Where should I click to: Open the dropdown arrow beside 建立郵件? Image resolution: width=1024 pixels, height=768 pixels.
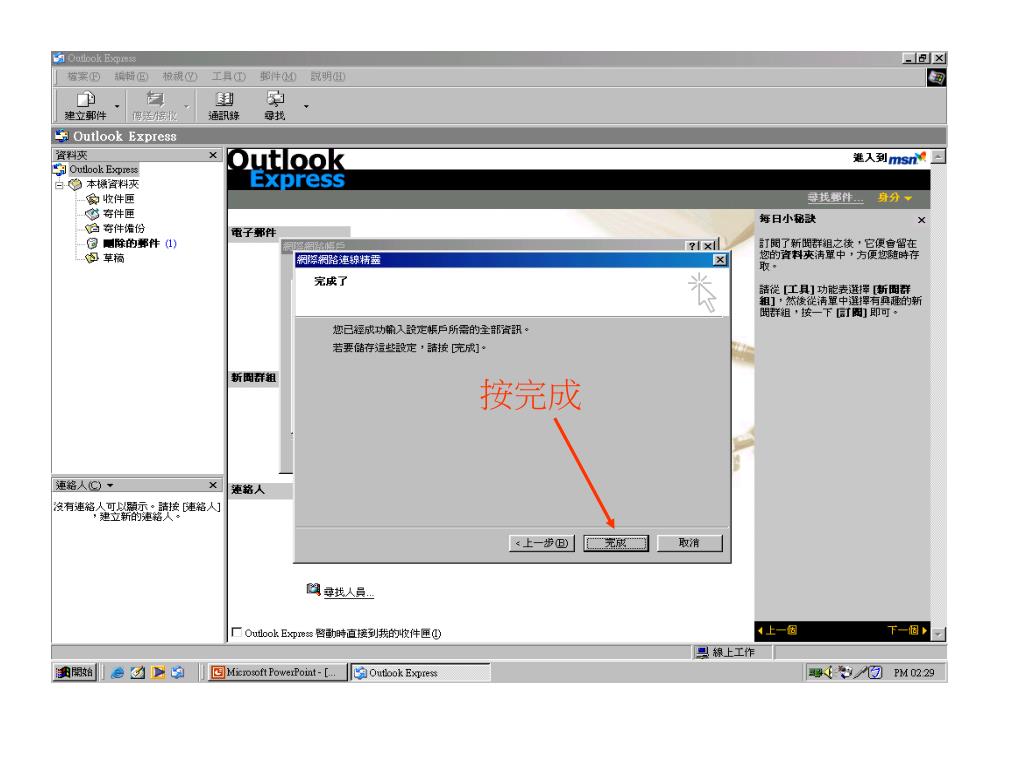click(x=117, y=106)
